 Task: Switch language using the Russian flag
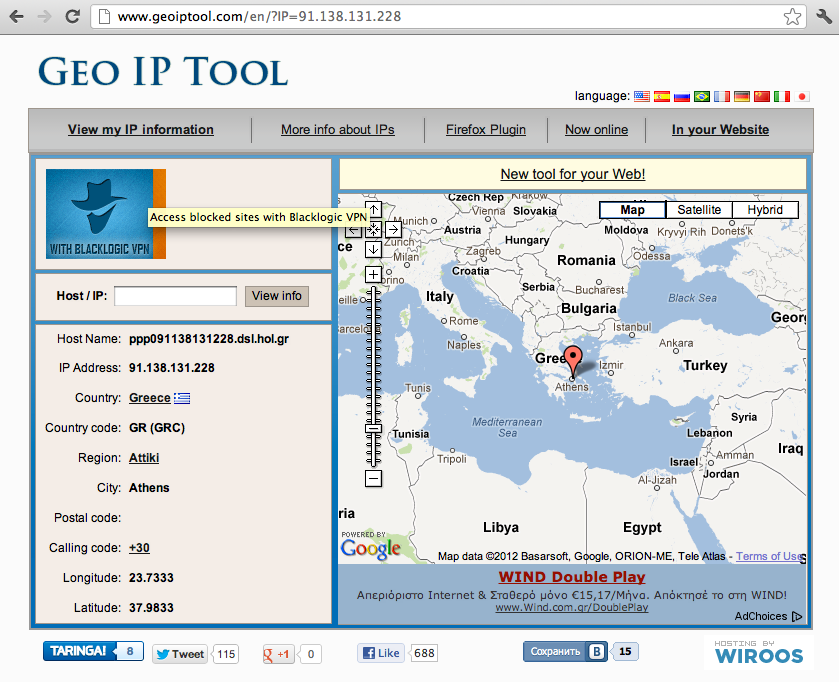coord(682,96)
